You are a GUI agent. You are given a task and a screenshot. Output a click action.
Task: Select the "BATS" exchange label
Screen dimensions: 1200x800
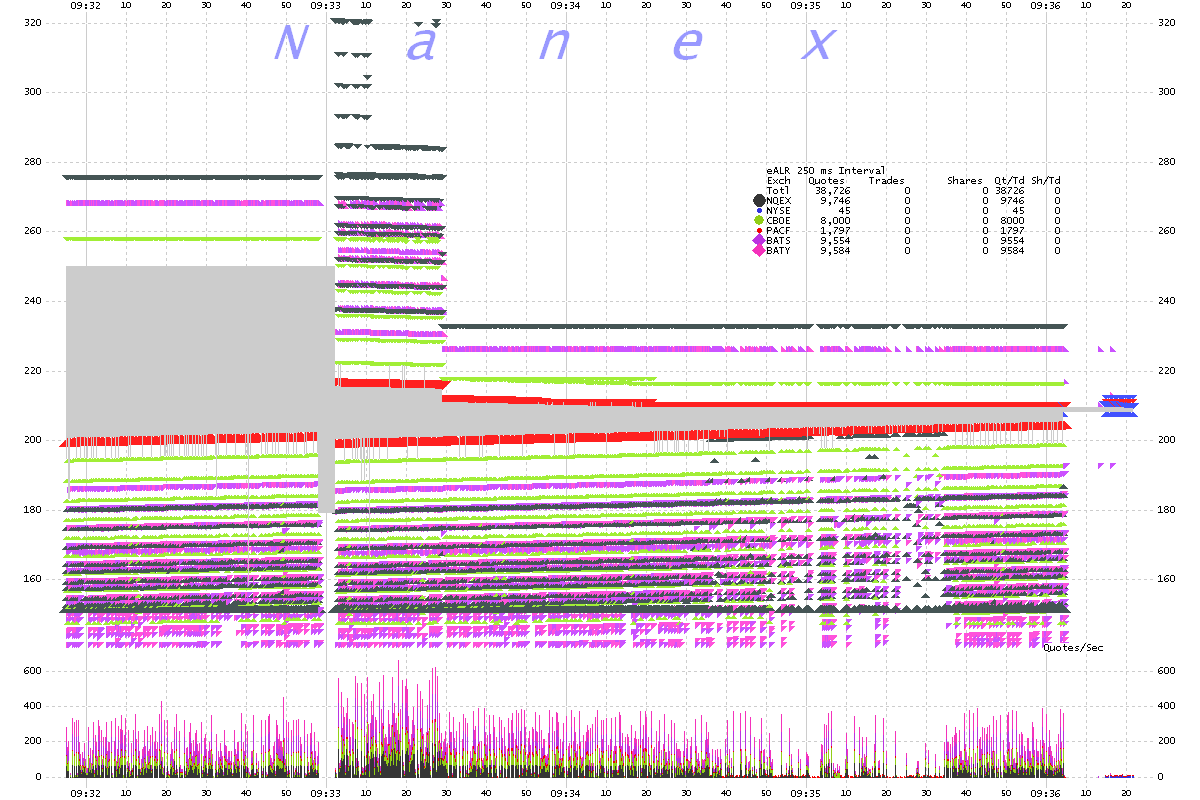tap(778, 240)
